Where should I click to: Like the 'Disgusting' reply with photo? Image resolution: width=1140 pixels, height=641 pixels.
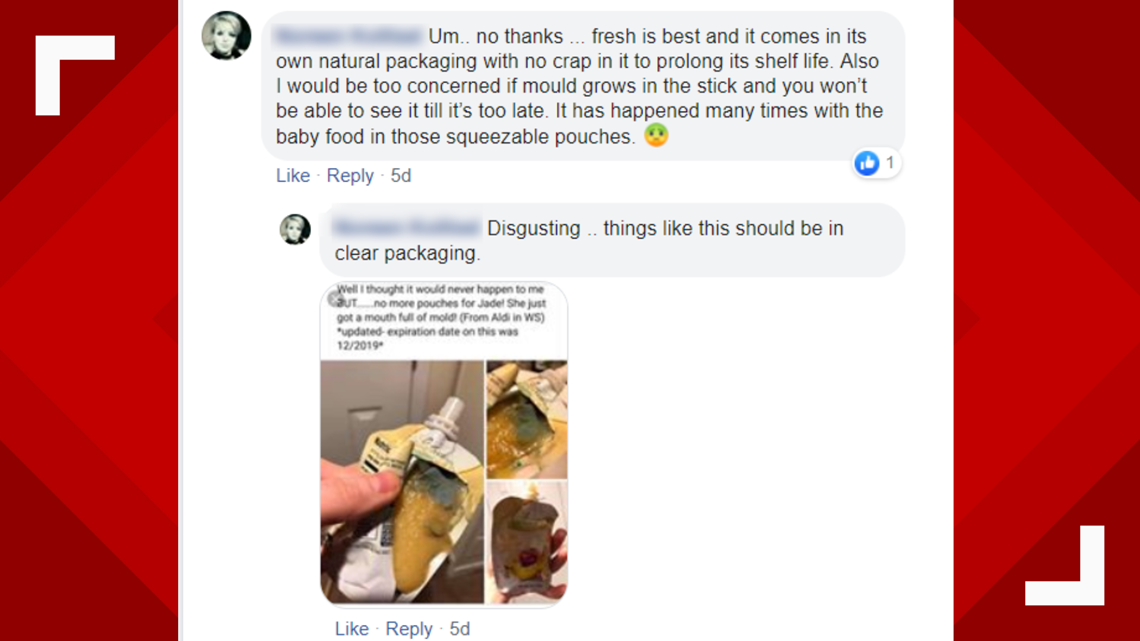352,629
